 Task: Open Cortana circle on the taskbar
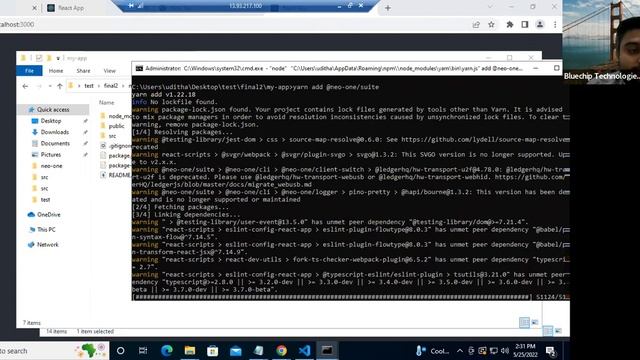[120, 351]
